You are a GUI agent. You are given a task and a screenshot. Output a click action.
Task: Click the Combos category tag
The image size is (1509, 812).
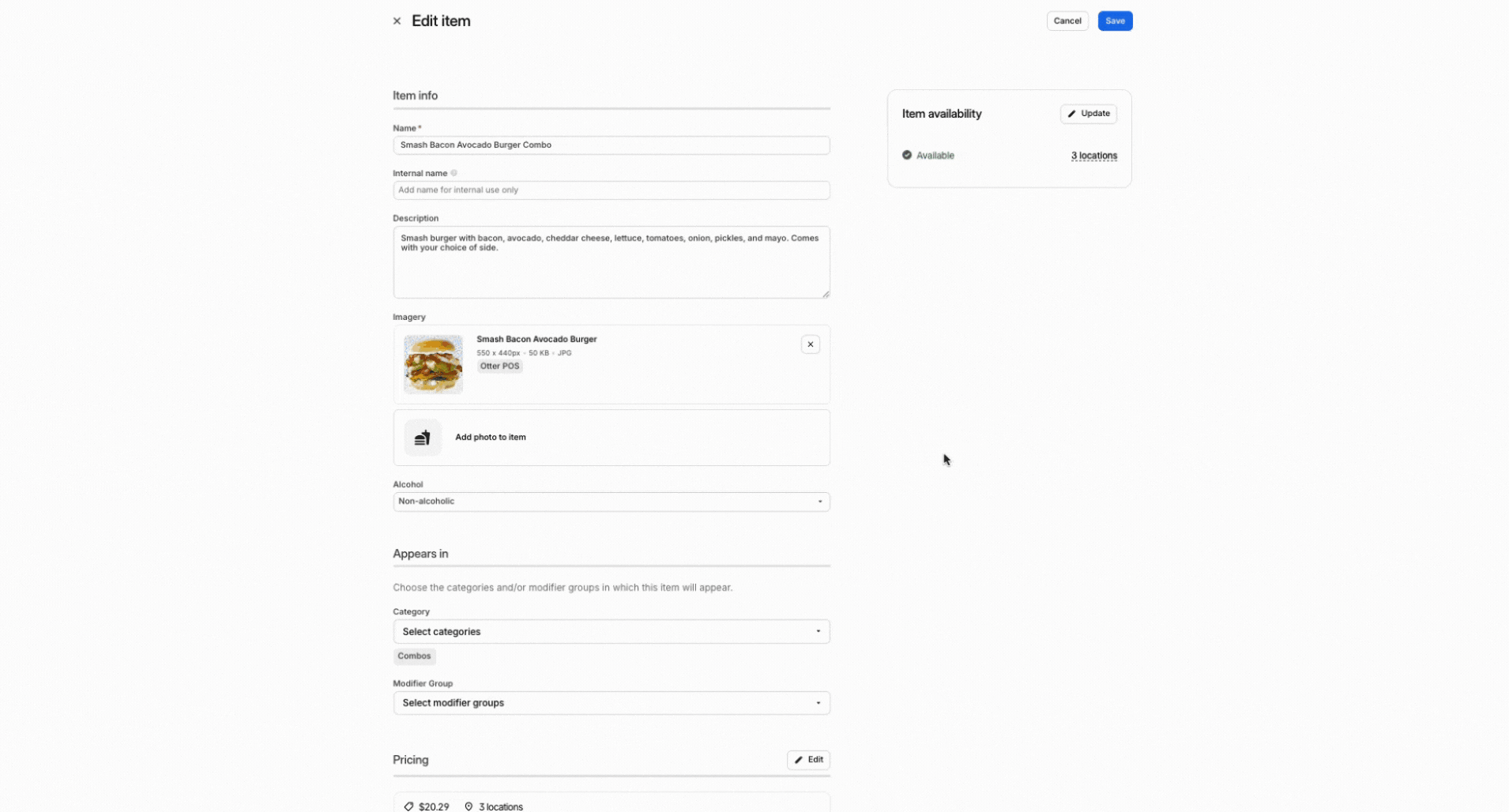pyautogui.click(x=414, y=656)
